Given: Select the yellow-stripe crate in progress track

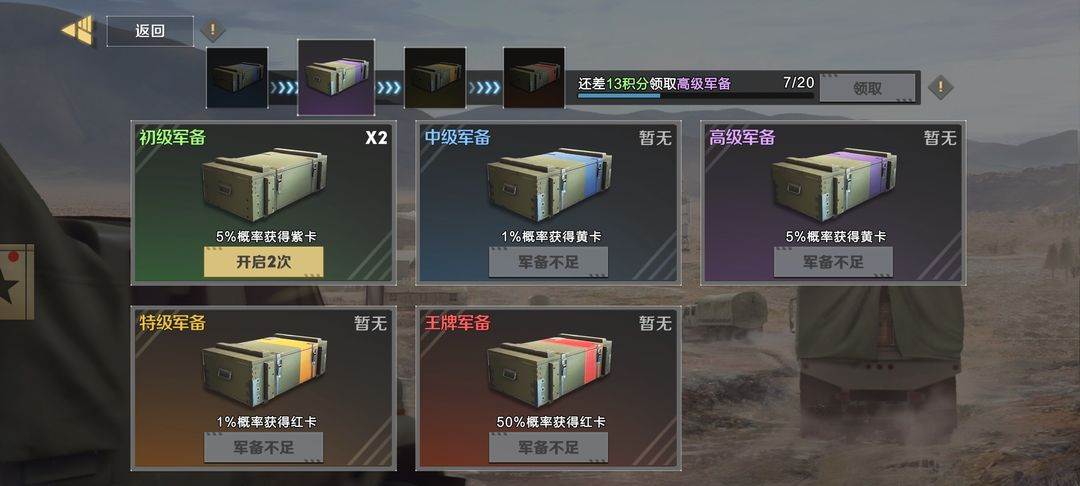Looking at the screenshot, I should [435, 78].
